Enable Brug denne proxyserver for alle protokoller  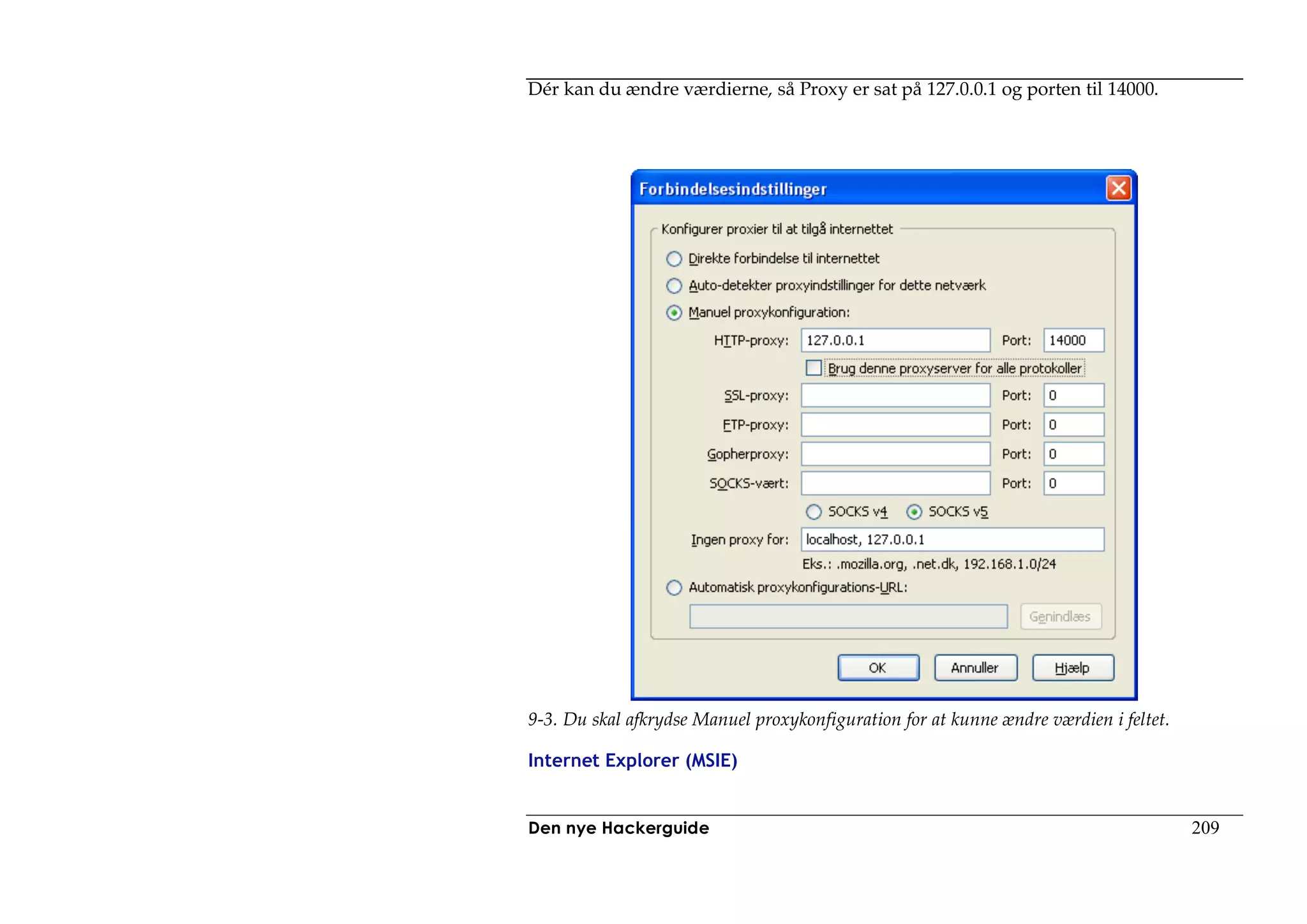click(814, 368)
